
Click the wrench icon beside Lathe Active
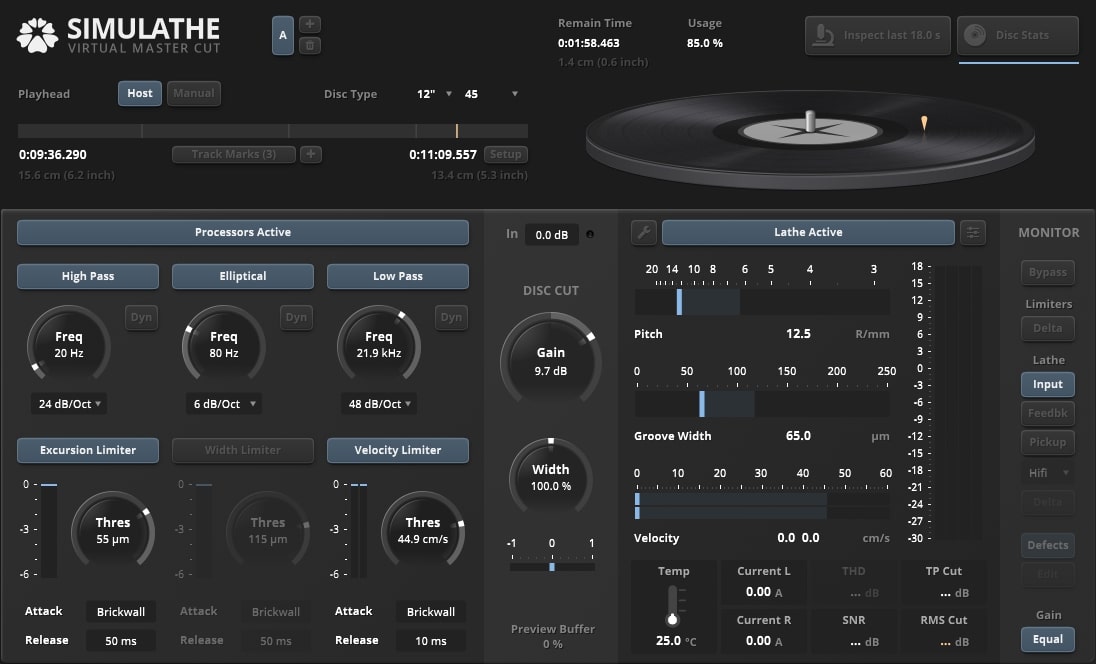pos(644,232)
